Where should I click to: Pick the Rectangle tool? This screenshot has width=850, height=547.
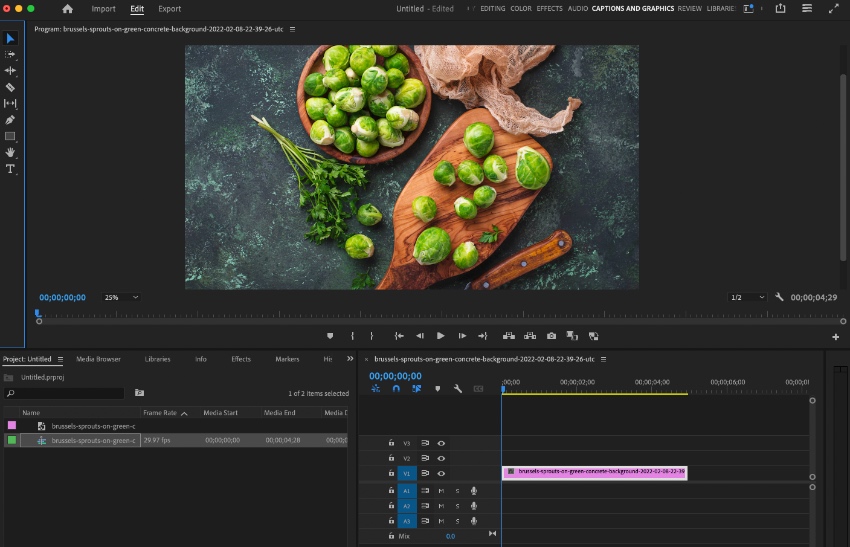coord(10,136)
